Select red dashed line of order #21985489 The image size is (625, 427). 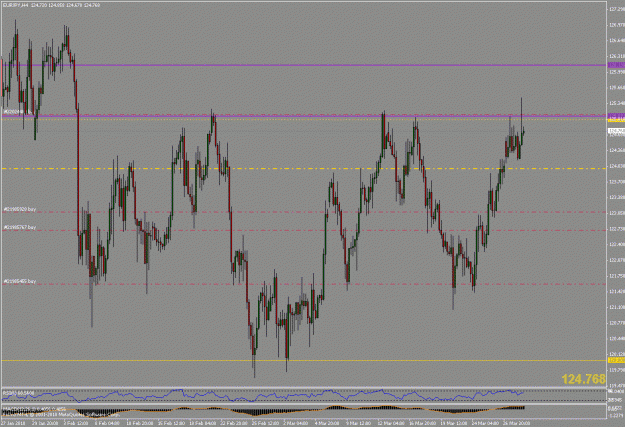tap(304, 284)
